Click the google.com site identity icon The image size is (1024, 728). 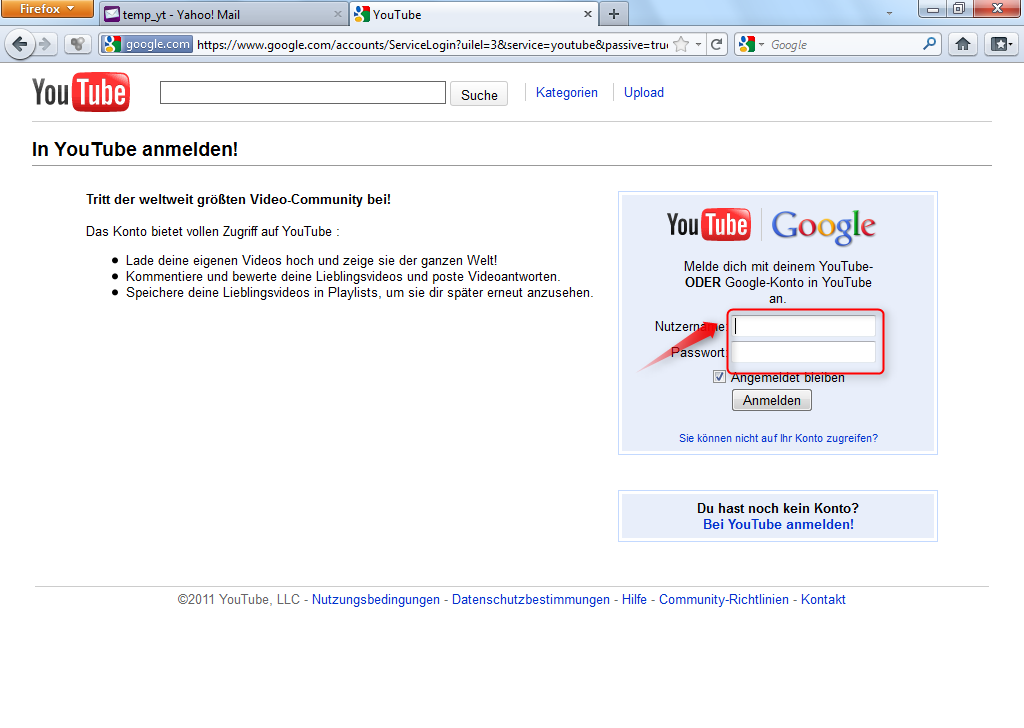coord(143,44)
